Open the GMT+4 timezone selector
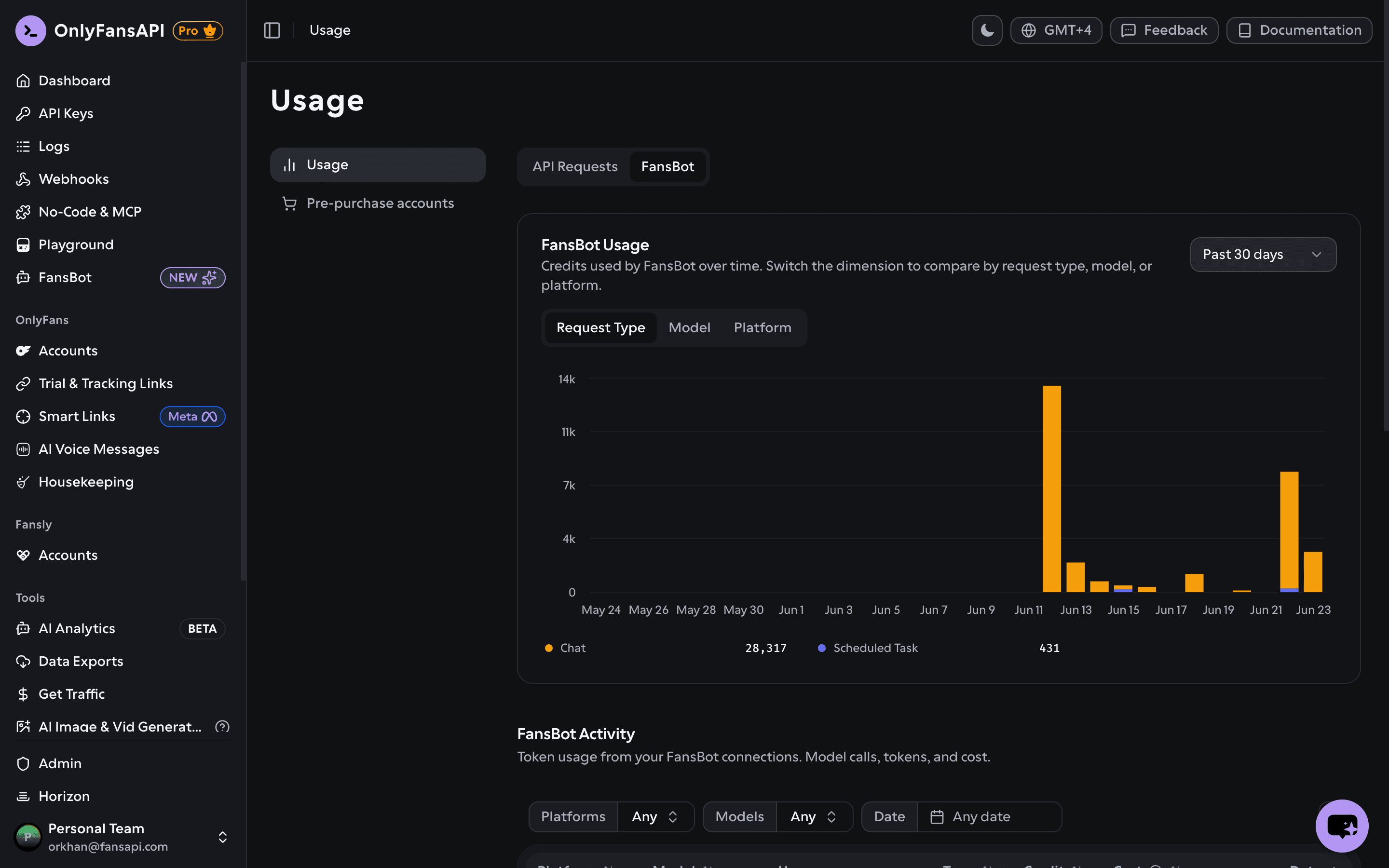This screenshot has width=1389, height=868. [x=1056, y=30]
